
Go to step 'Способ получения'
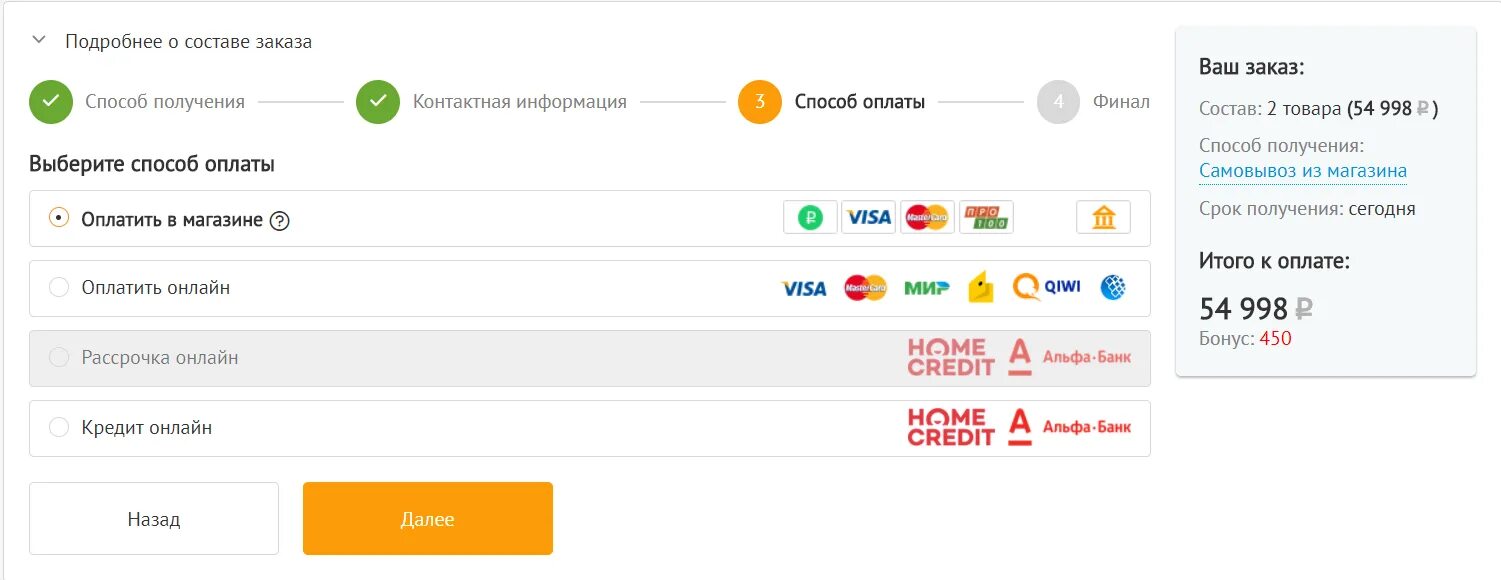(x=51, y=102)
